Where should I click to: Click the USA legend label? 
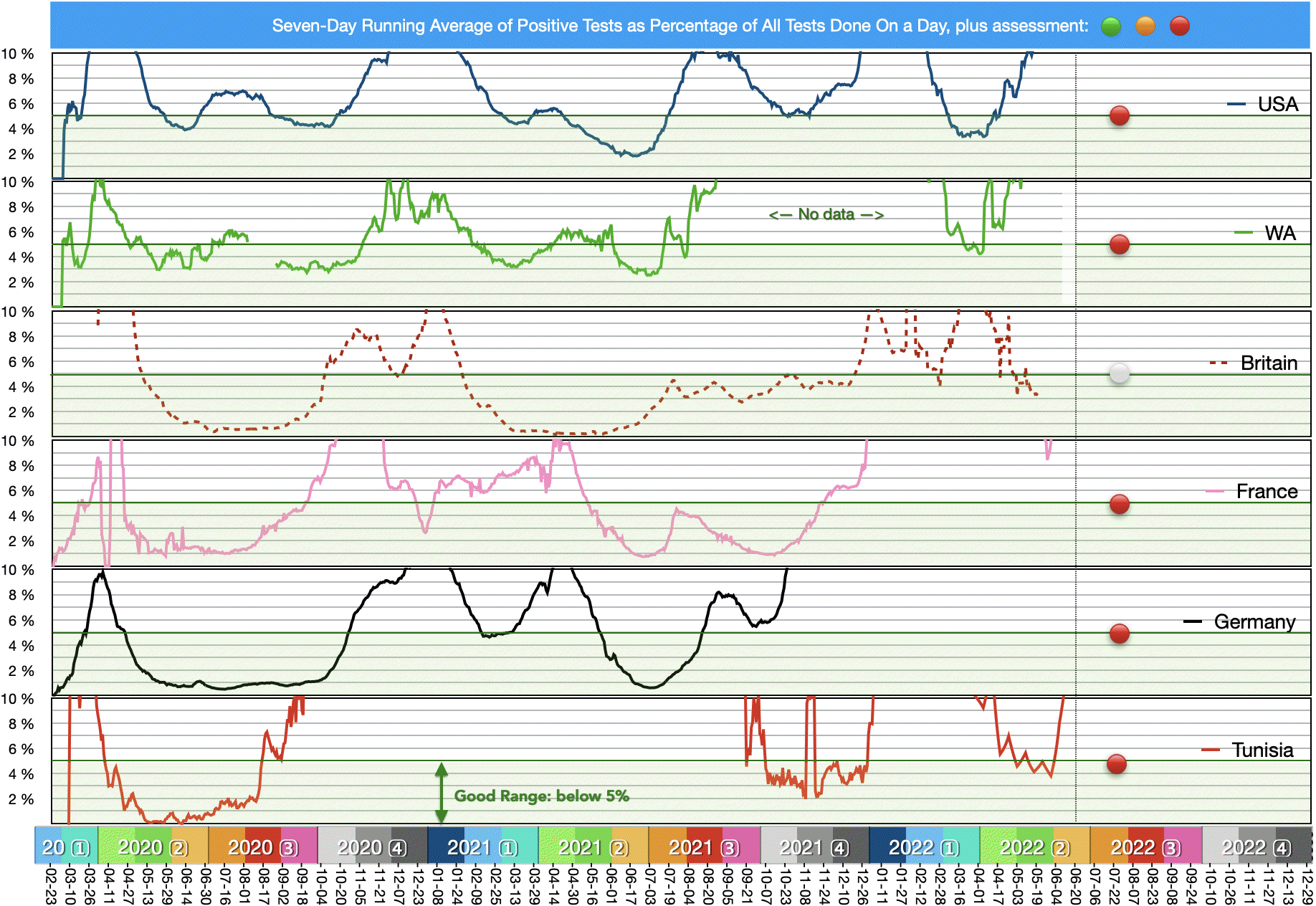point(1277,105)
